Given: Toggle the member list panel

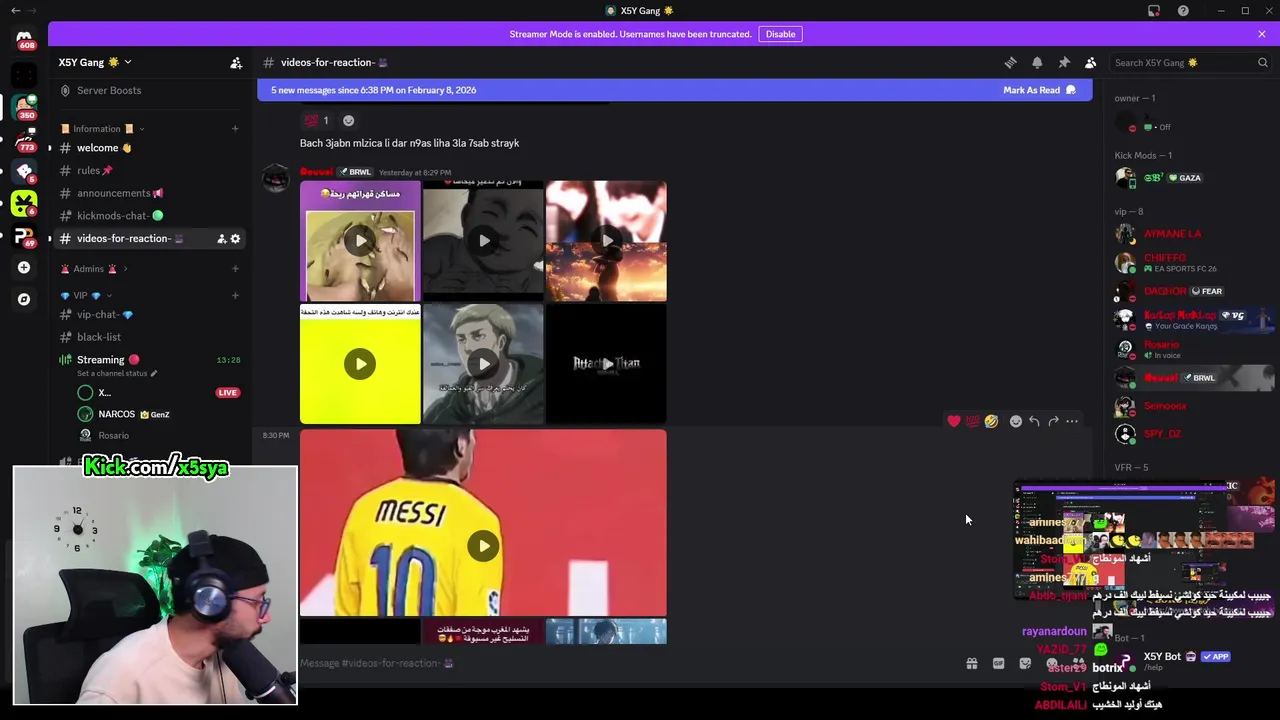Looking at the screenshot, I should (x=1091, y=62).
